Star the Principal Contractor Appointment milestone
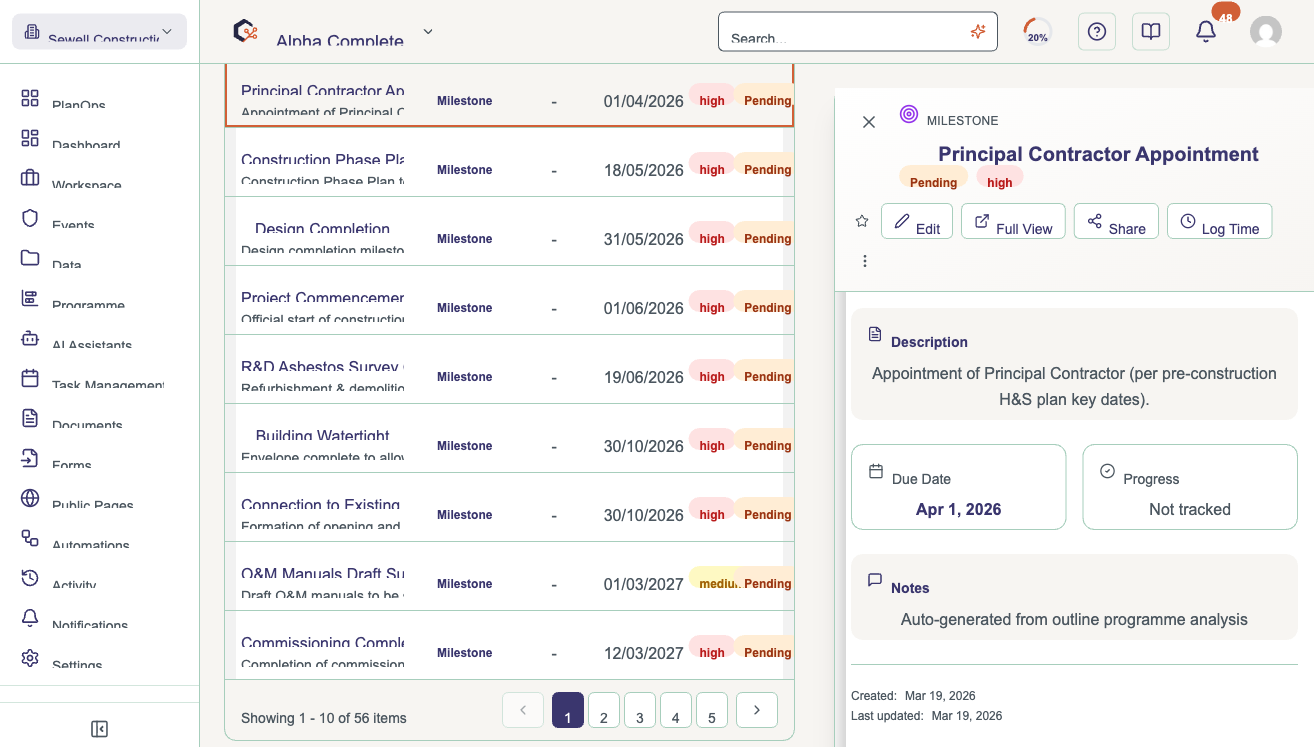The image size is (1314, 747). (x=862, y=221)
